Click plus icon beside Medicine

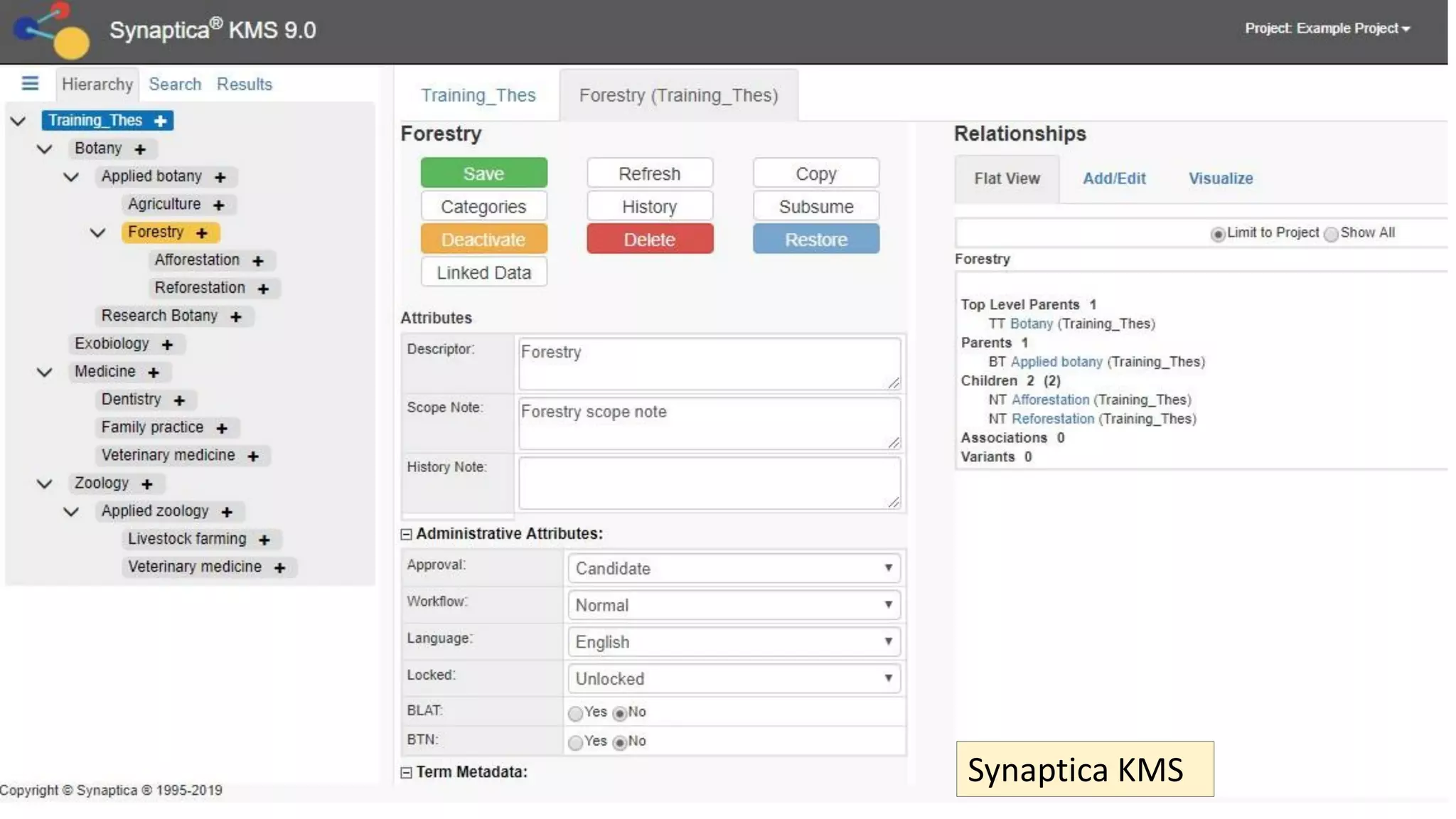coord(154,372)
